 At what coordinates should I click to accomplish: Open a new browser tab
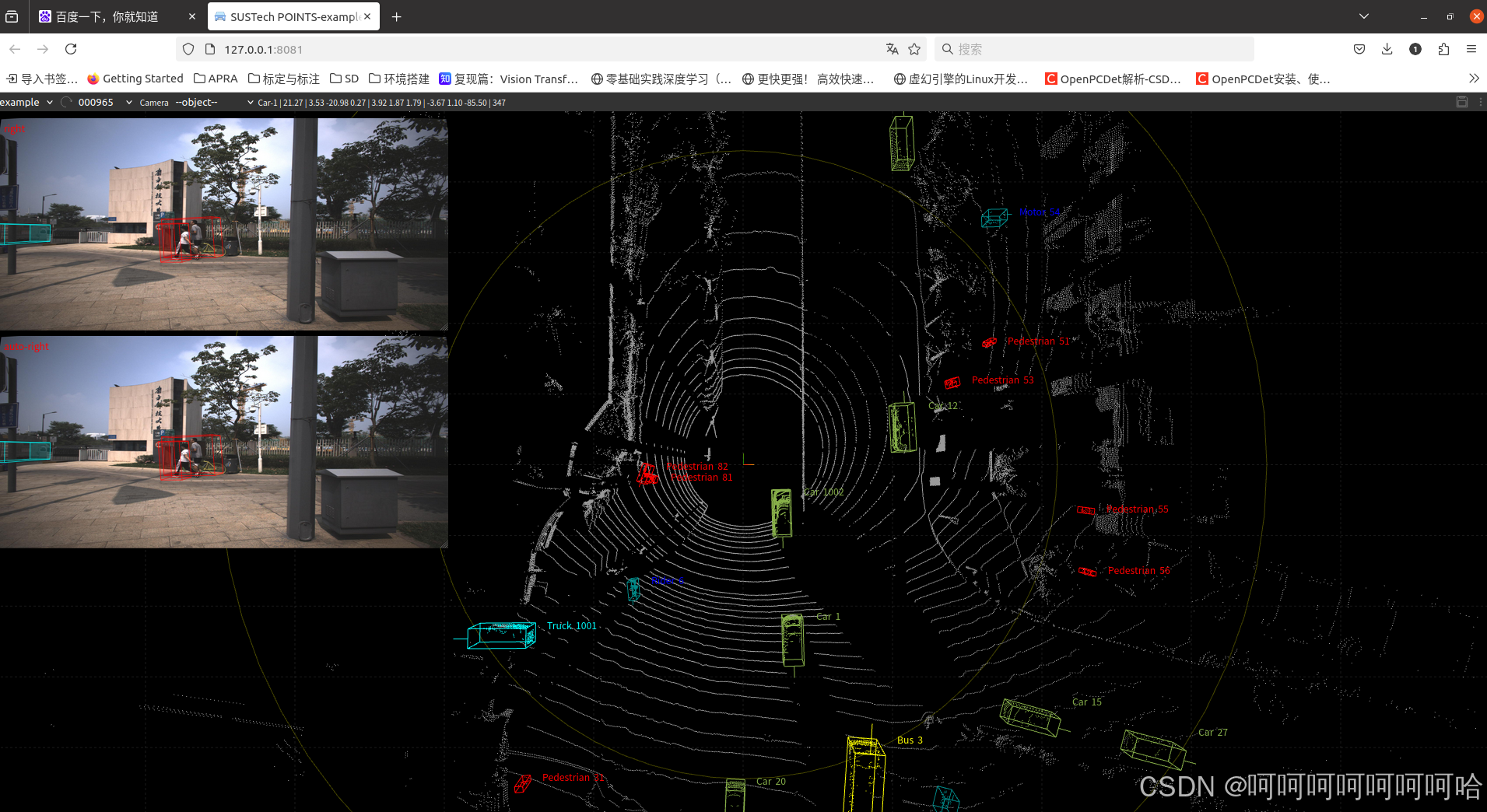pyautogui.click(x=396, y=16)
